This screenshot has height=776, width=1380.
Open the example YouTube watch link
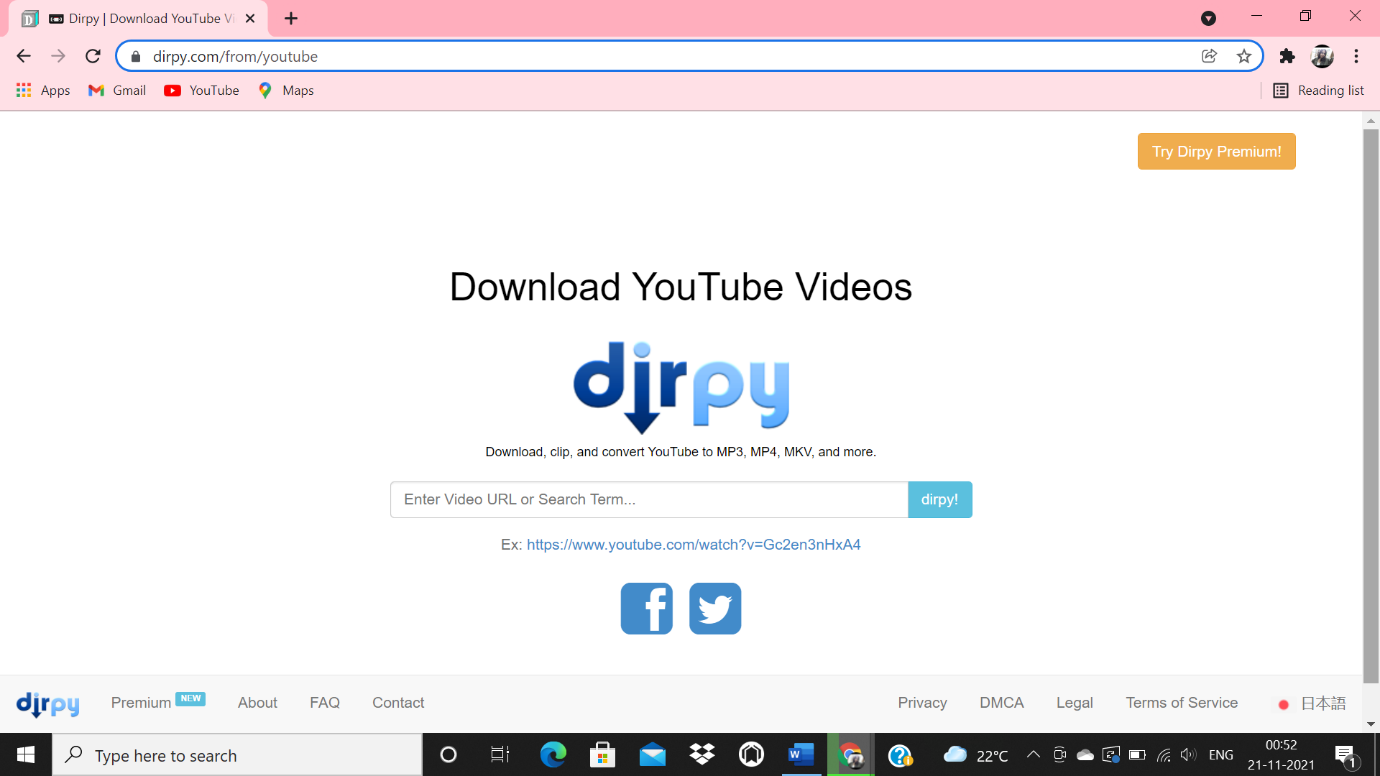coord(694,545)
